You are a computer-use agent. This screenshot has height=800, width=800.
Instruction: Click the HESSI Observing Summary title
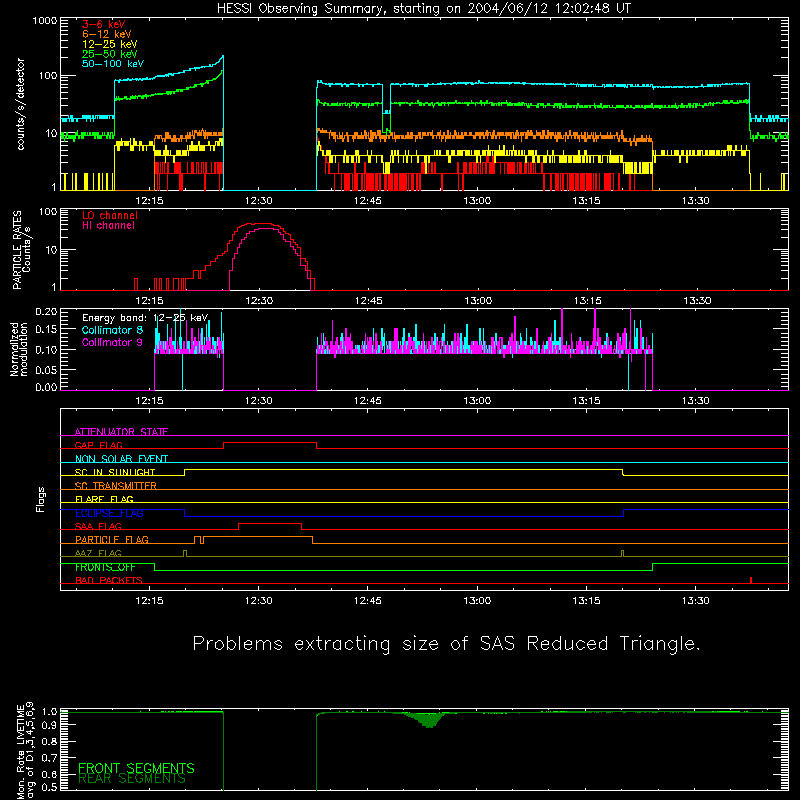pyautogui.click(x=424, y=9)
